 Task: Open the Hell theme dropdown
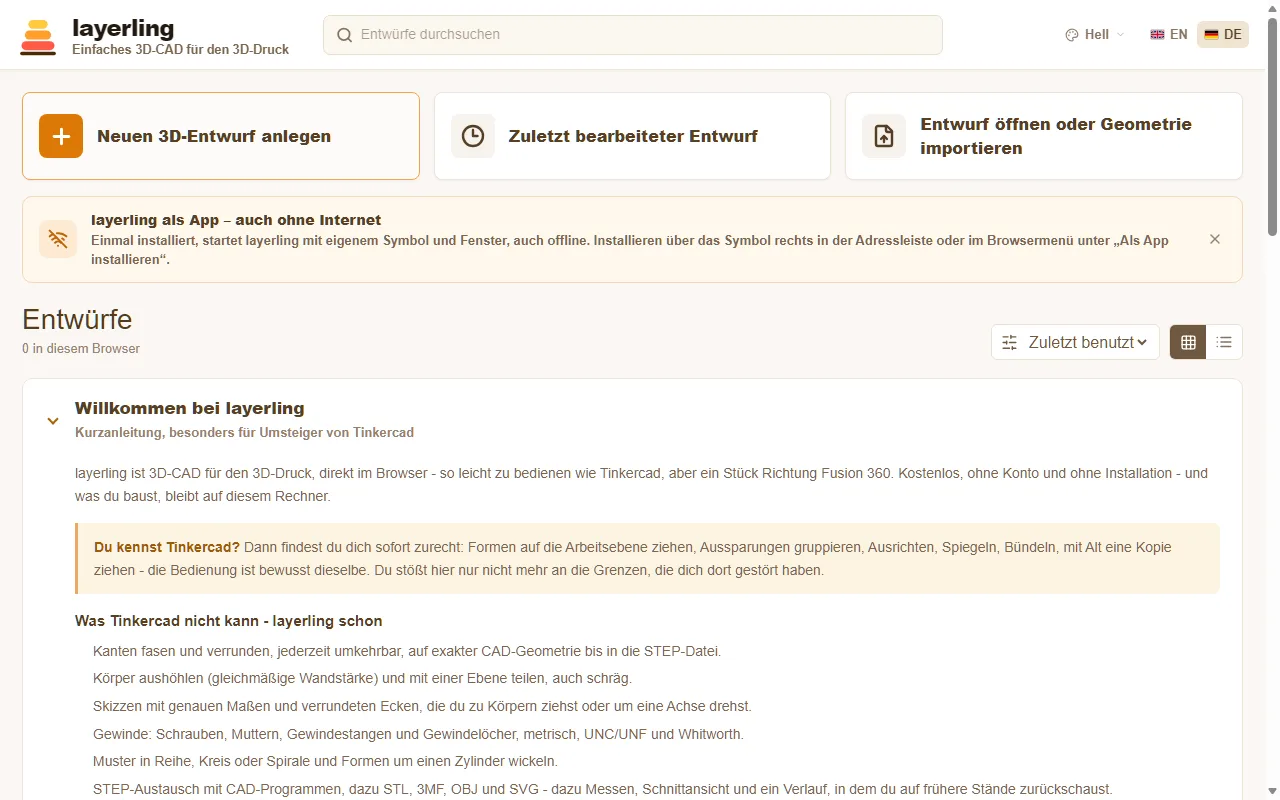click(x=1095, y=34)
